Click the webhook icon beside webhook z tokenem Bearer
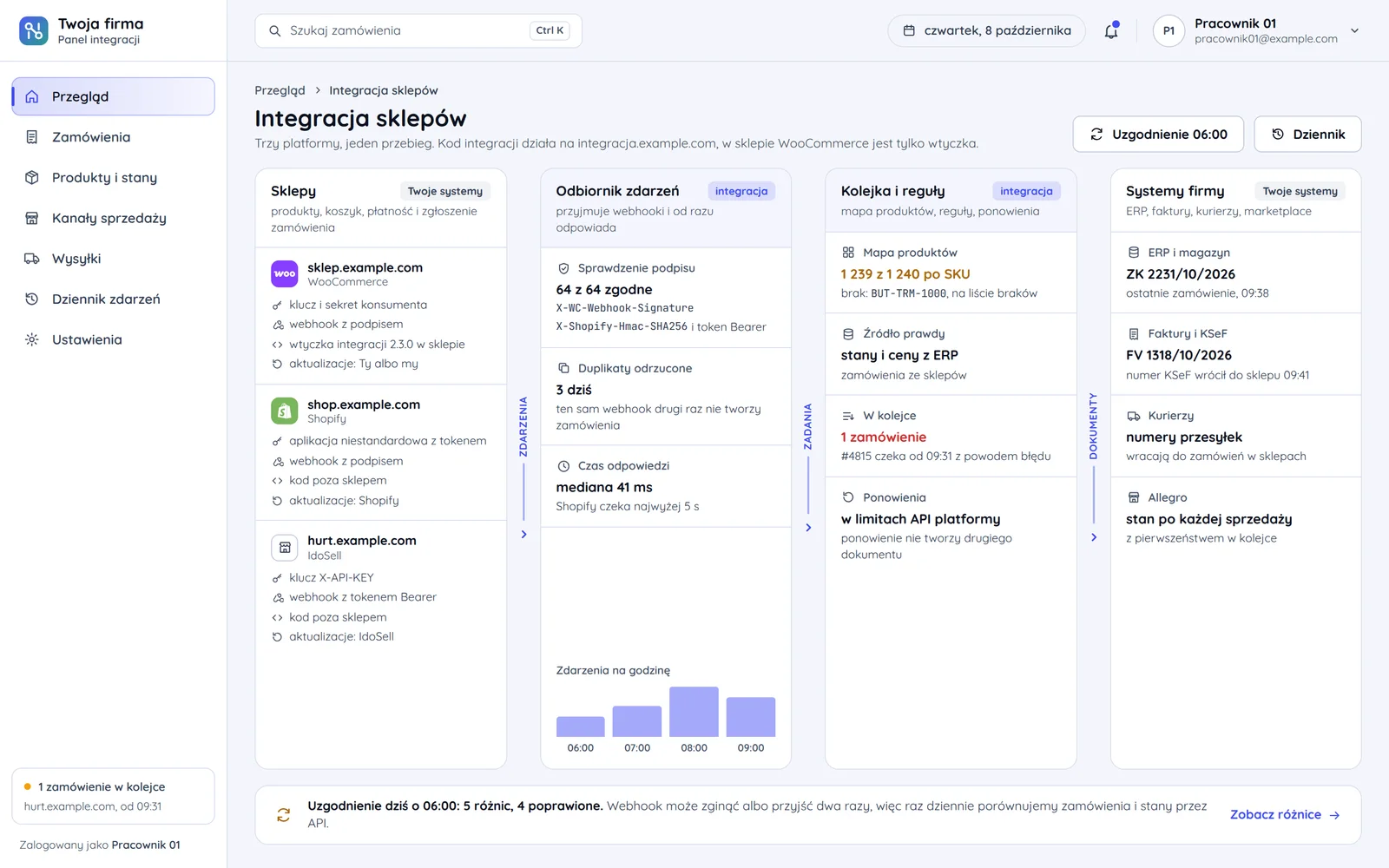The image size is (1389, 868). (277, 597)
